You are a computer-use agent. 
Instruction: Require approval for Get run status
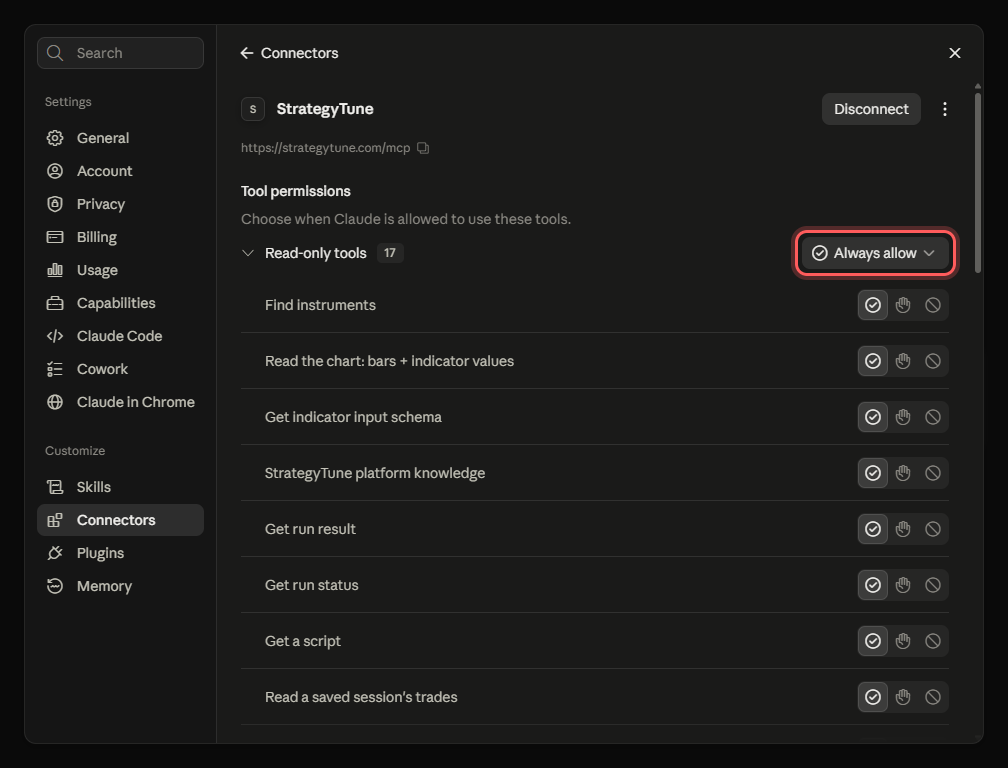(903, 585)
